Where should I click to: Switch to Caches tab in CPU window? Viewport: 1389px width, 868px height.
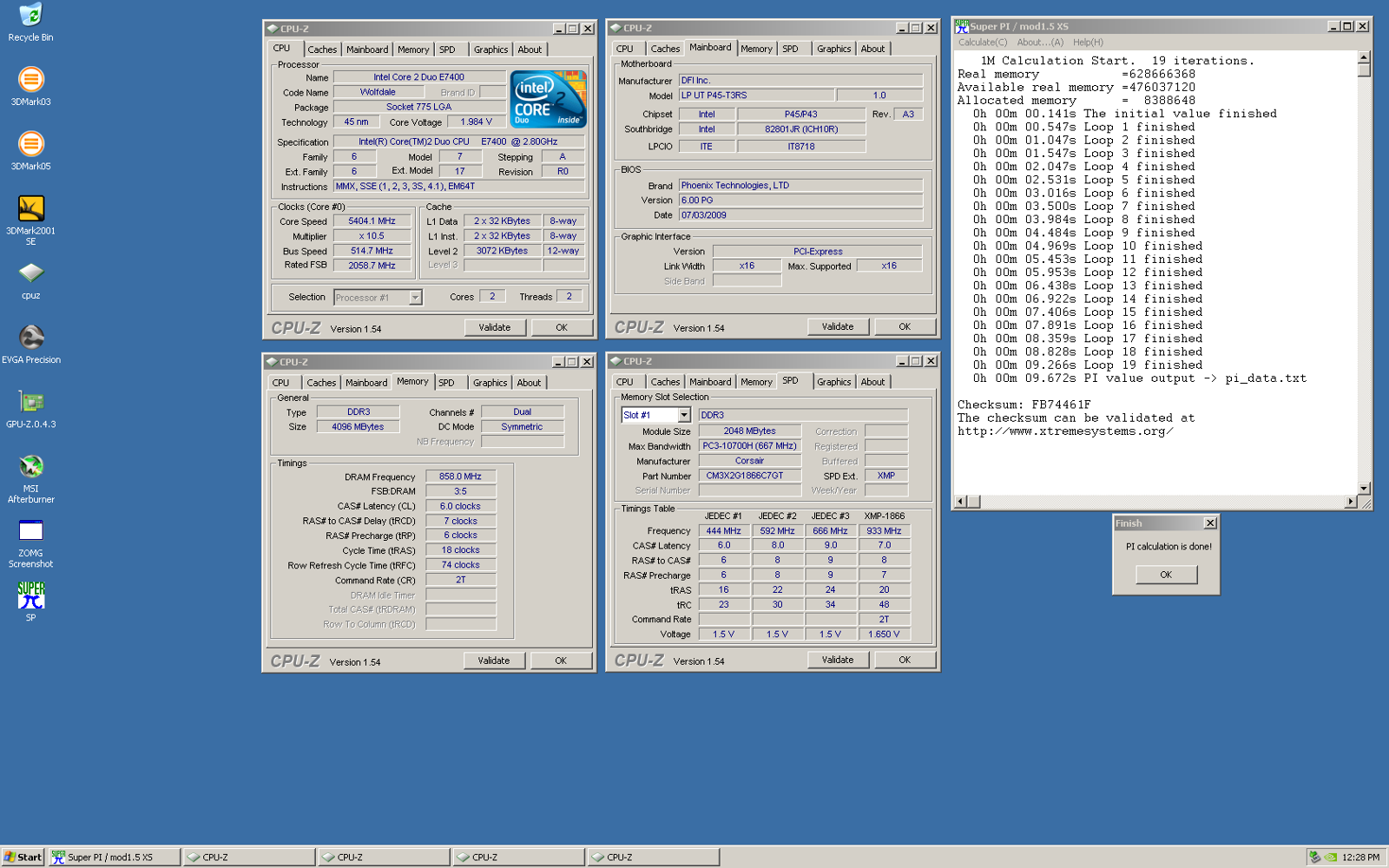322,49
